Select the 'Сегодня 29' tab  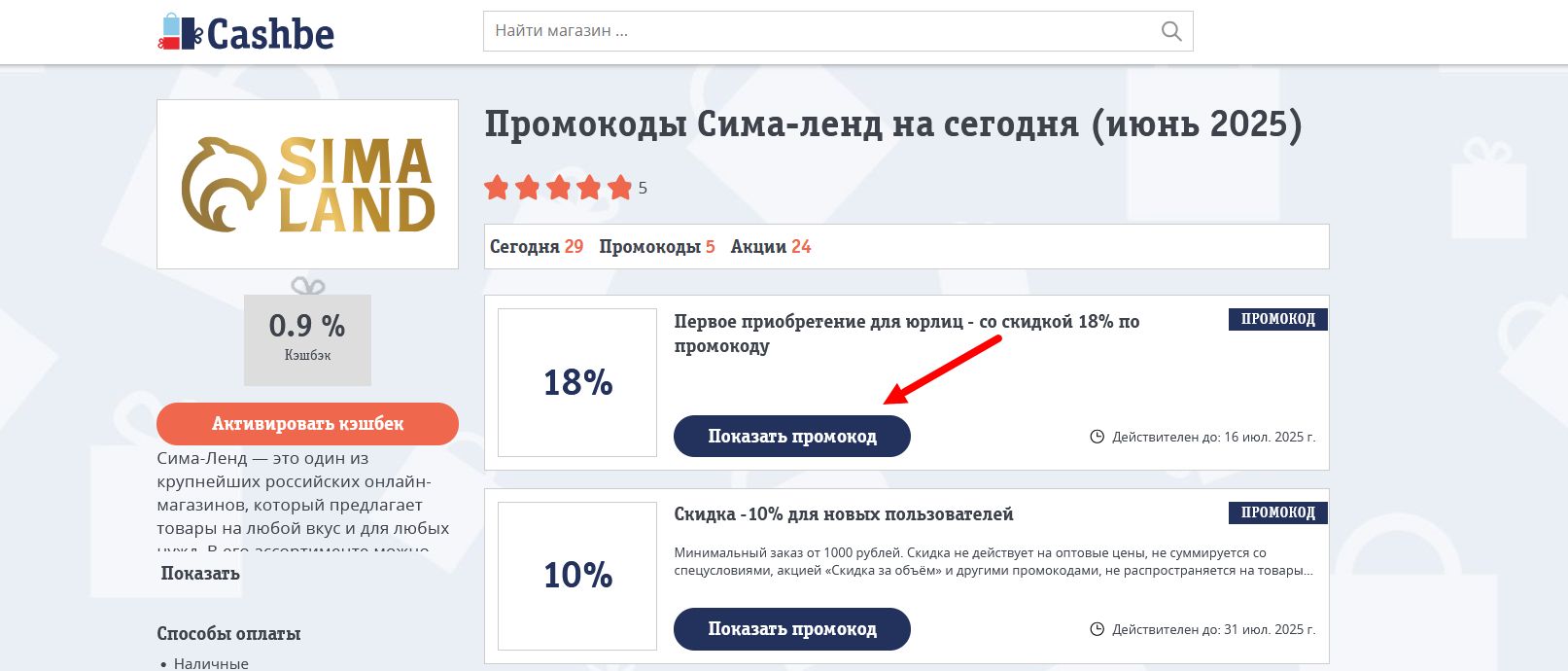tap(537, 247)
